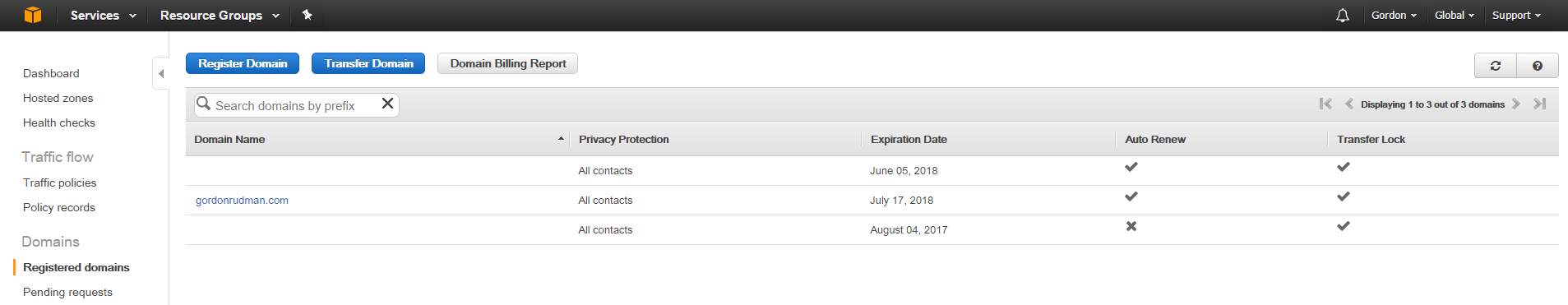Clear the domain search field

[387, 104]
